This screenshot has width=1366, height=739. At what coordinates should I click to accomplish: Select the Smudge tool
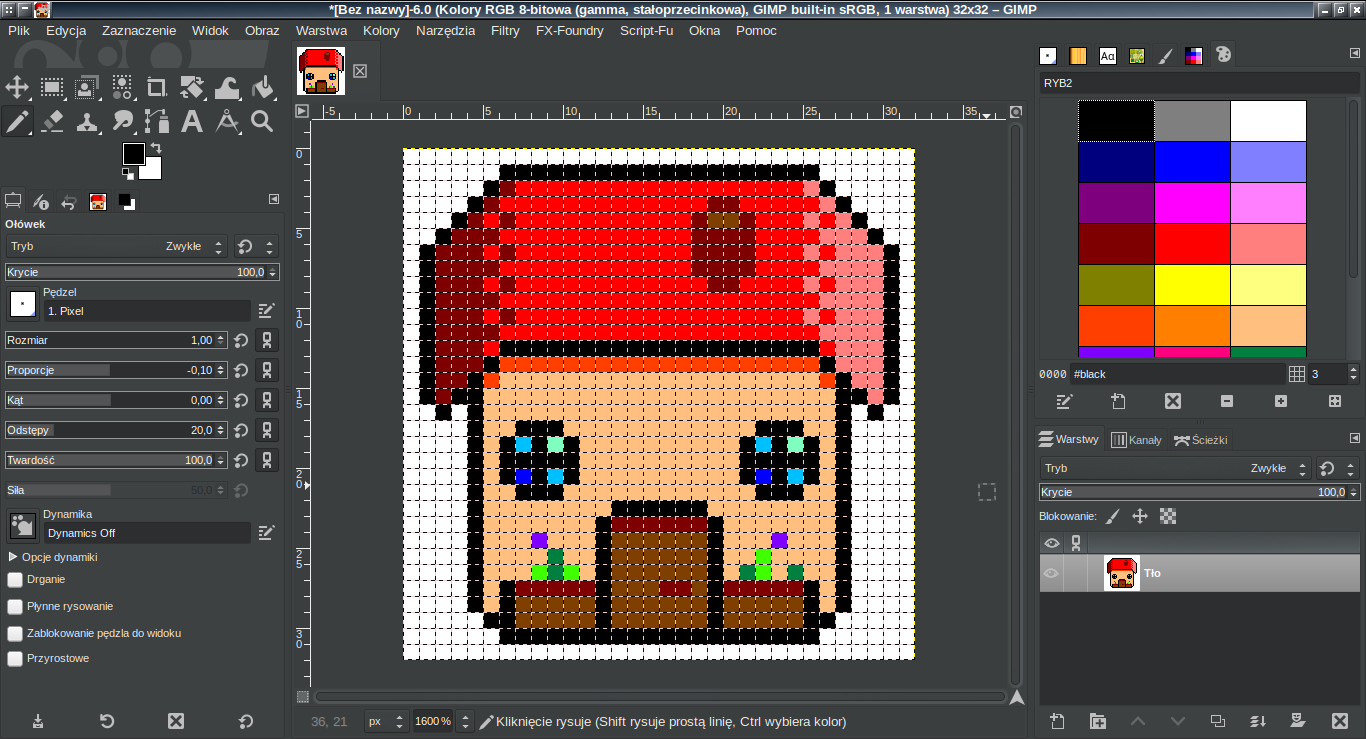122,122
